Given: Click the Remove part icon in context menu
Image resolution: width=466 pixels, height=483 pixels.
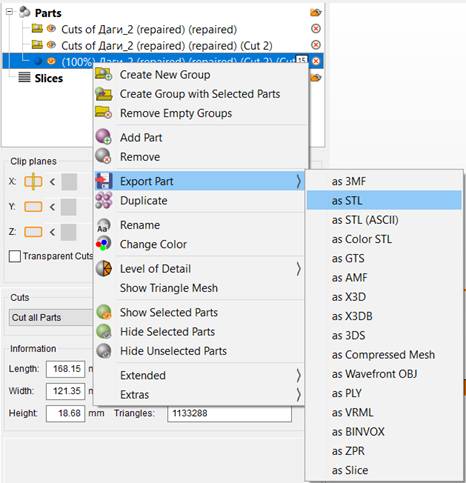Looking at the screenshot, I should pos(103,156).
